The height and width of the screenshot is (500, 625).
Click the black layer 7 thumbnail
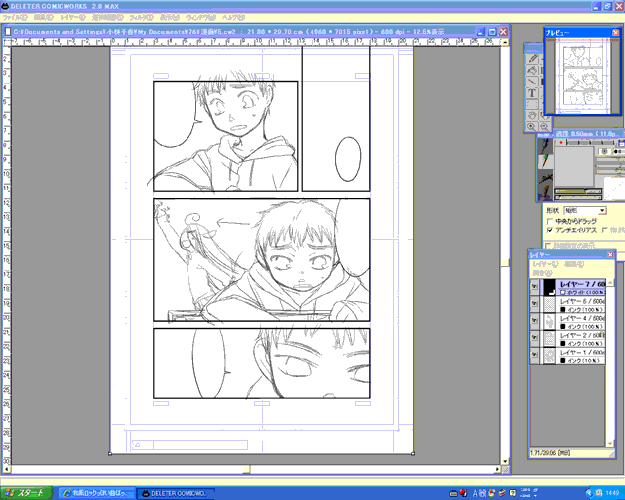550,287
